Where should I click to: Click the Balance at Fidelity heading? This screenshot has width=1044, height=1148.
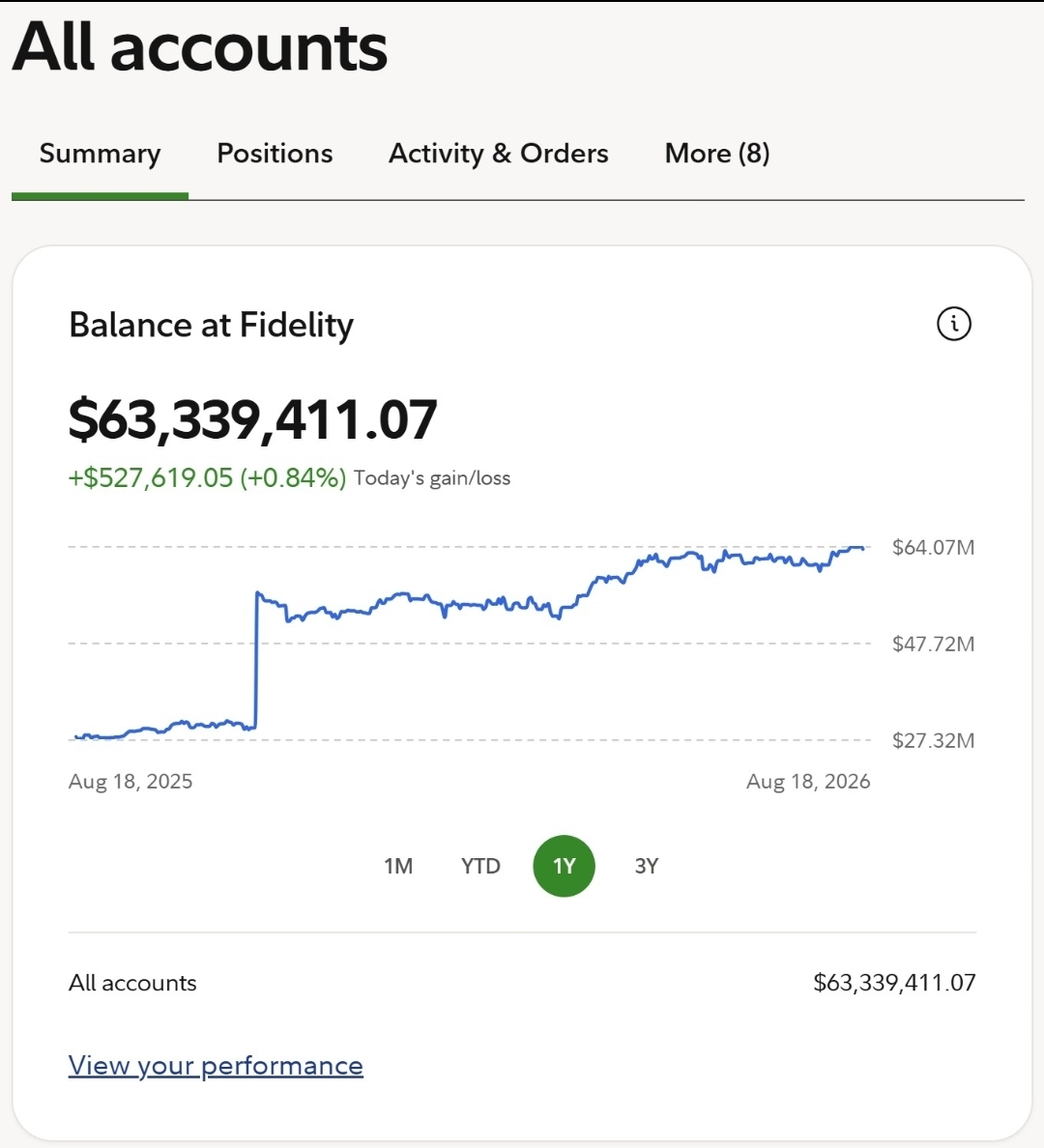211,325
